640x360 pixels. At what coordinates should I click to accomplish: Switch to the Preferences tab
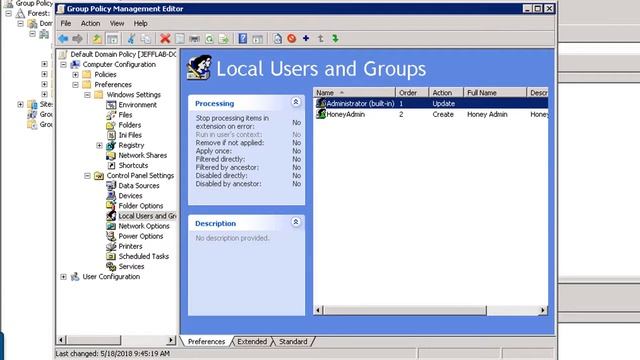[x=206, y=342]
